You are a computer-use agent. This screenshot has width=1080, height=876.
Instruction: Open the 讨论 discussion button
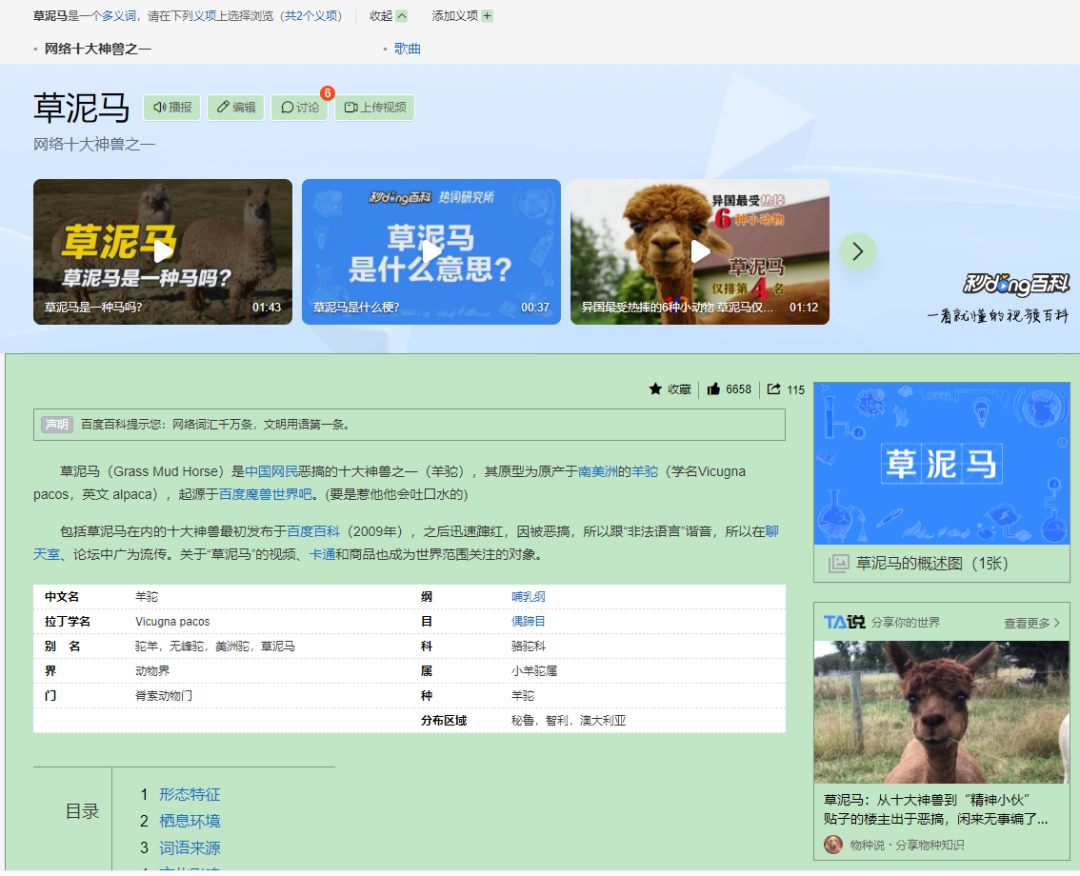[300, 107]
